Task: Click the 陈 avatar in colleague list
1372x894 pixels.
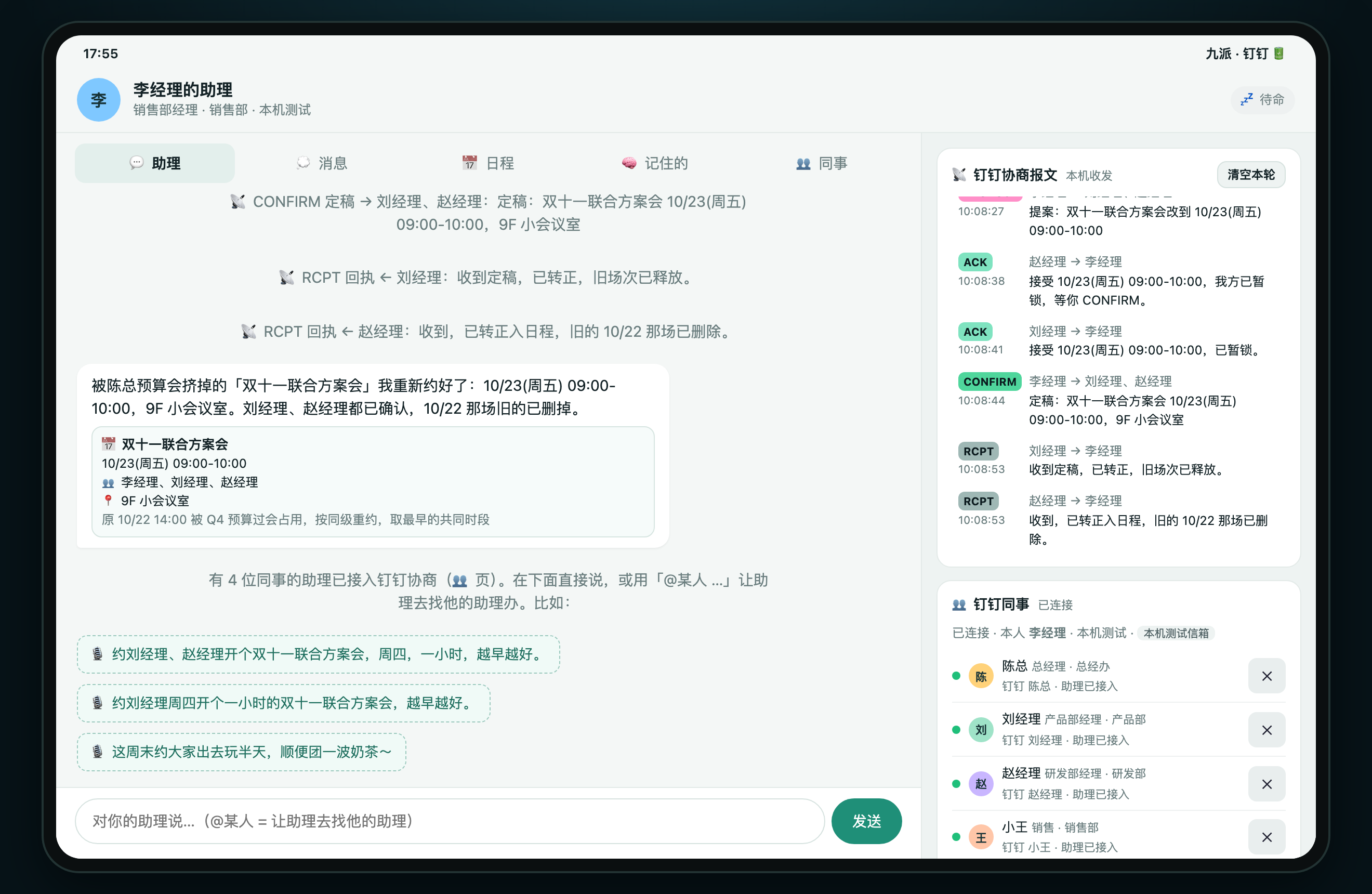Action: coord(981,676)
